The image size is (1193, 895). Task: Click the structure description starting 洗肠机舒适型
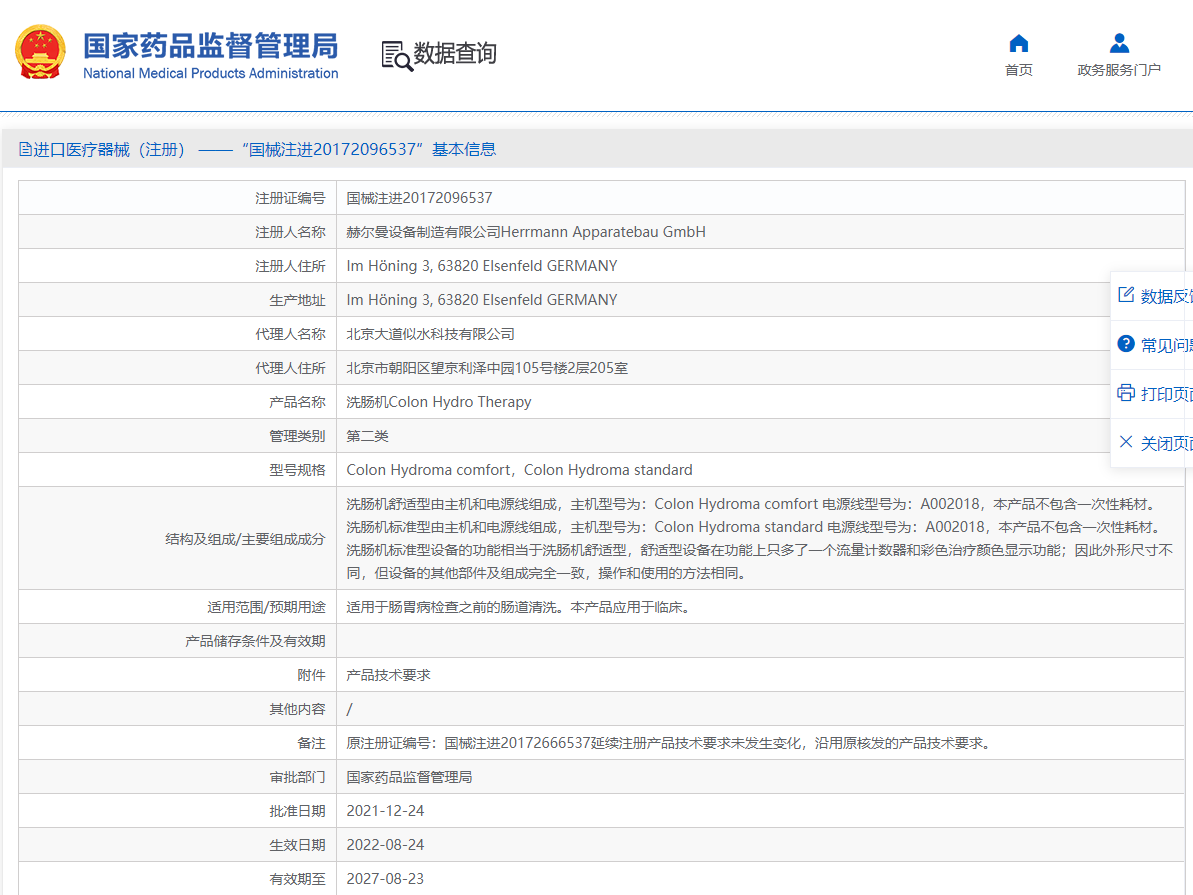coord(759,538)
